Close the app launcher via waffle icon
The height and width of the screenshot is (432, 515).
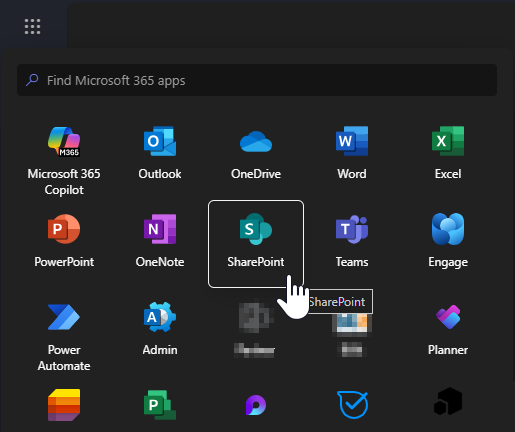coord(32,26)
